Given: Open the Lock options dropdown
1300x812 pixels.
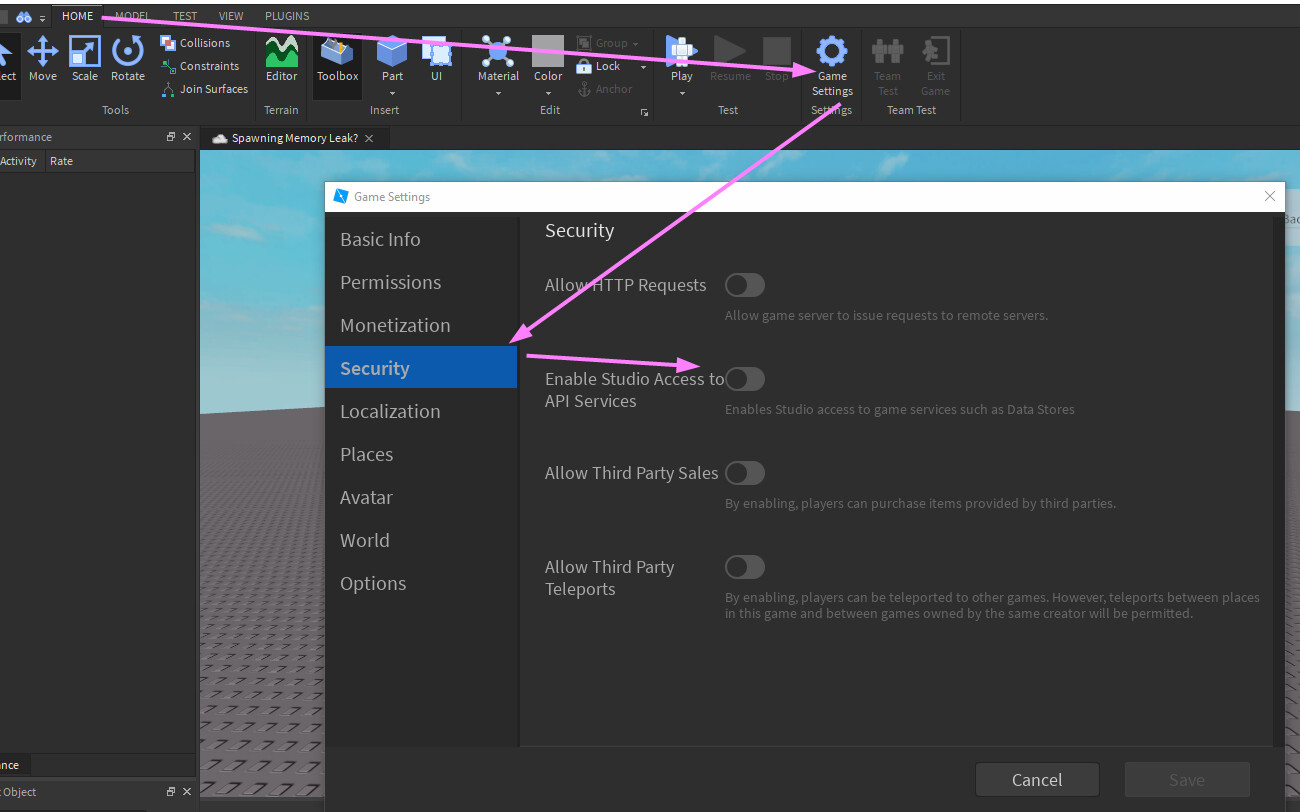Looking at the screenshot, I should click(643, 66).
